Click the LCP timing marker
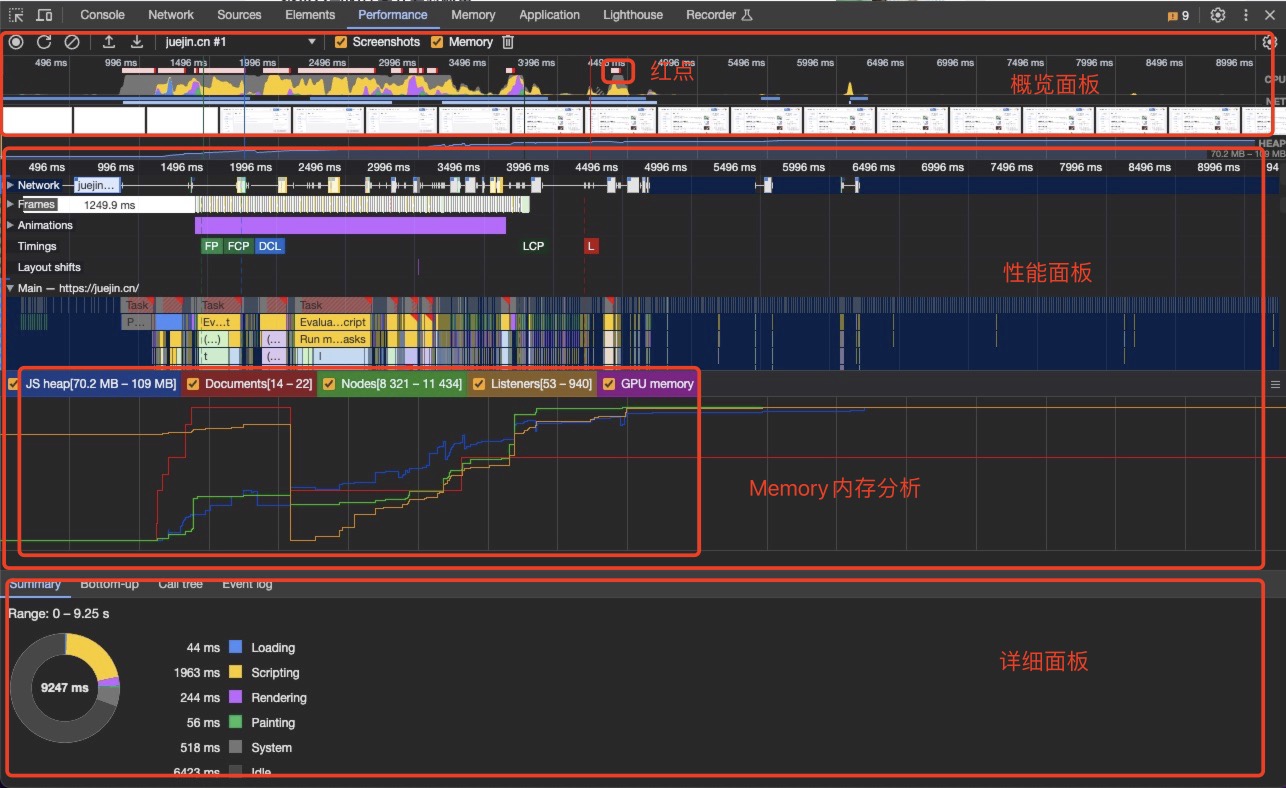This screenshot has width=1286, height=788. click(x=533, y=246)
